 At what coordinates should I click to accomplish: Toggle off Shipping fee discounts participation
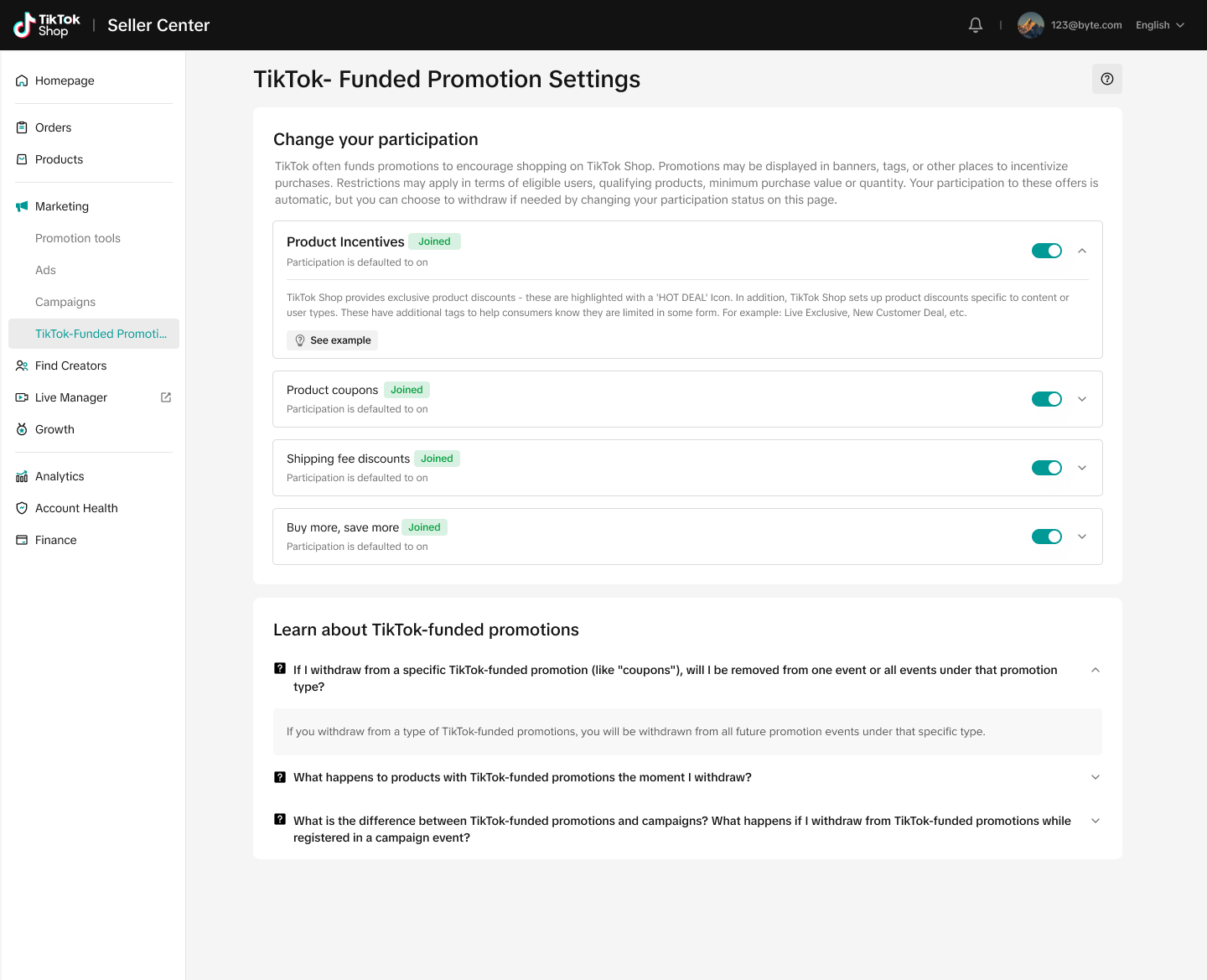click(1046, 468)
